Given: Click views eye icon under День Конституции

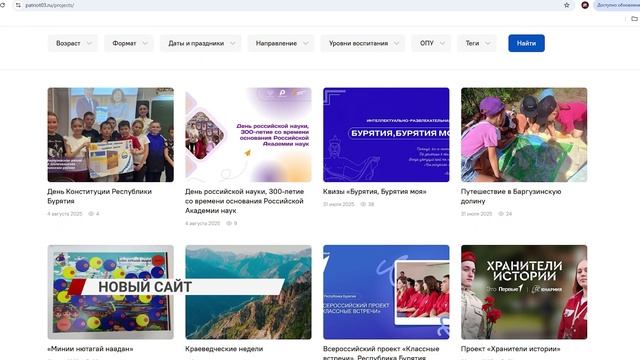Looking at the screenshot, I should [x=91, y=213].
